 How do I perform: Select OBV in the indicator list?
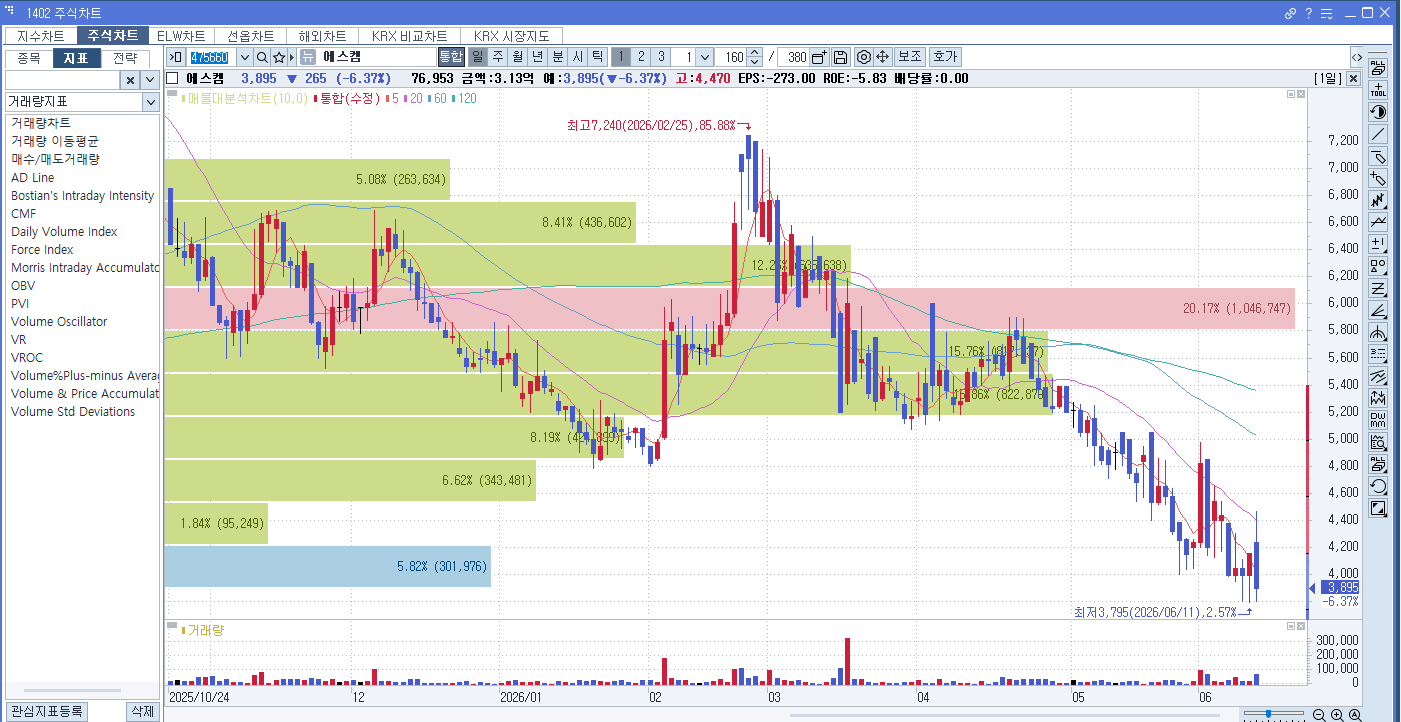pos(23,286)
